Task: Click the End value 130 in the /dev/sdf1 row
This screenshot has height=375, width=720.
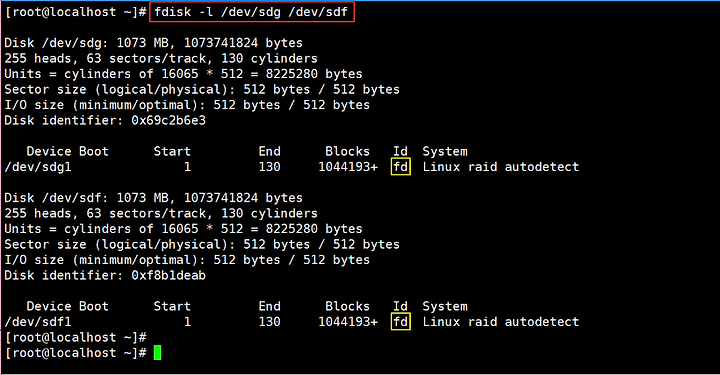Action: (270, 322)
